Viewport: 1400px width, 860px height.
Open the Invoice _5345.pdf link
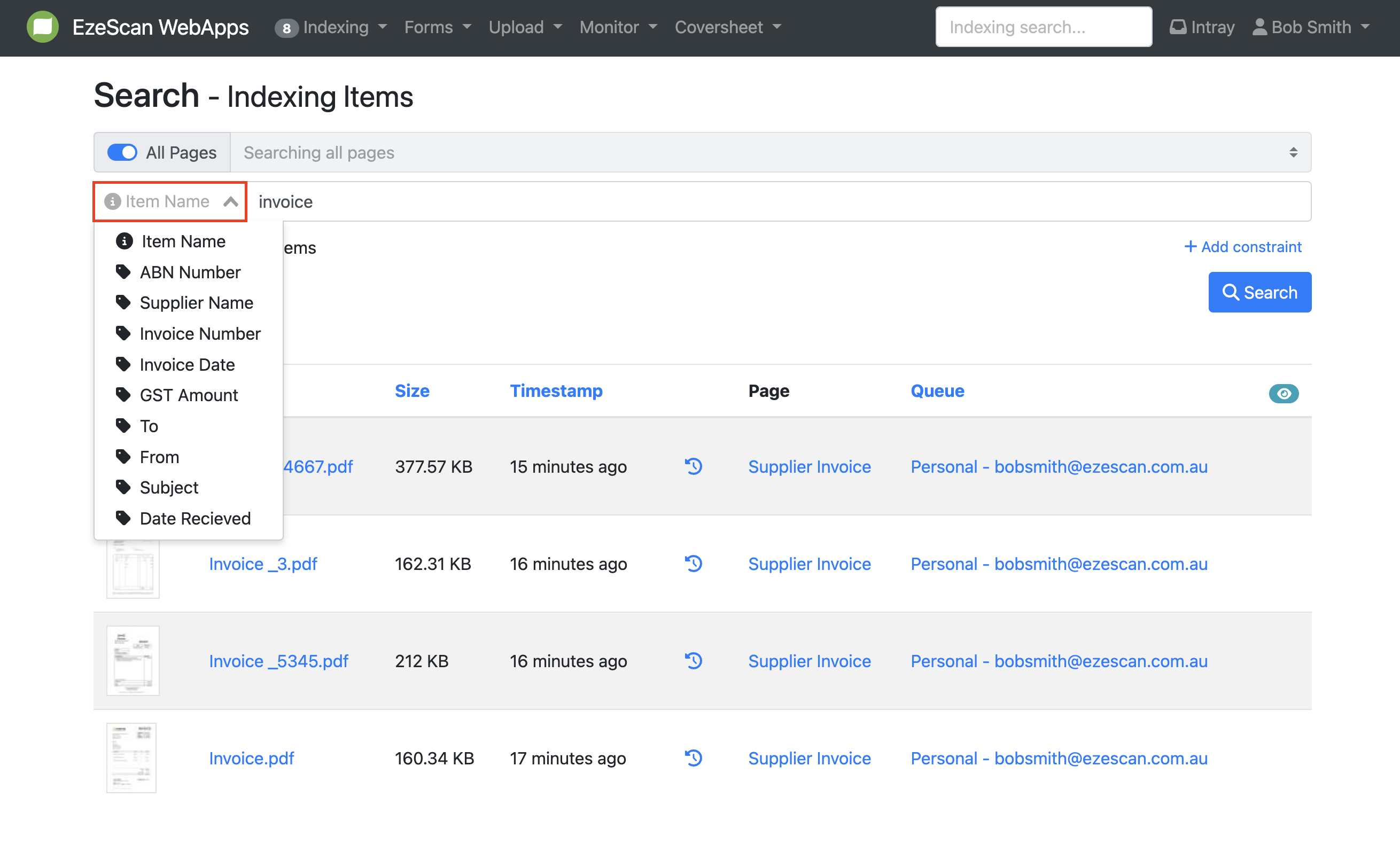pos(278,660)
